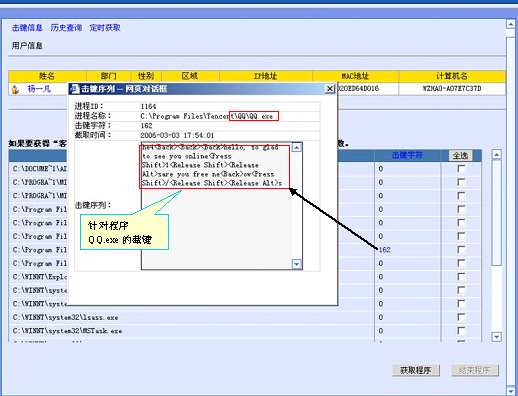Click the IP地址 column header

pyautogui.click(x=265, y=76)
